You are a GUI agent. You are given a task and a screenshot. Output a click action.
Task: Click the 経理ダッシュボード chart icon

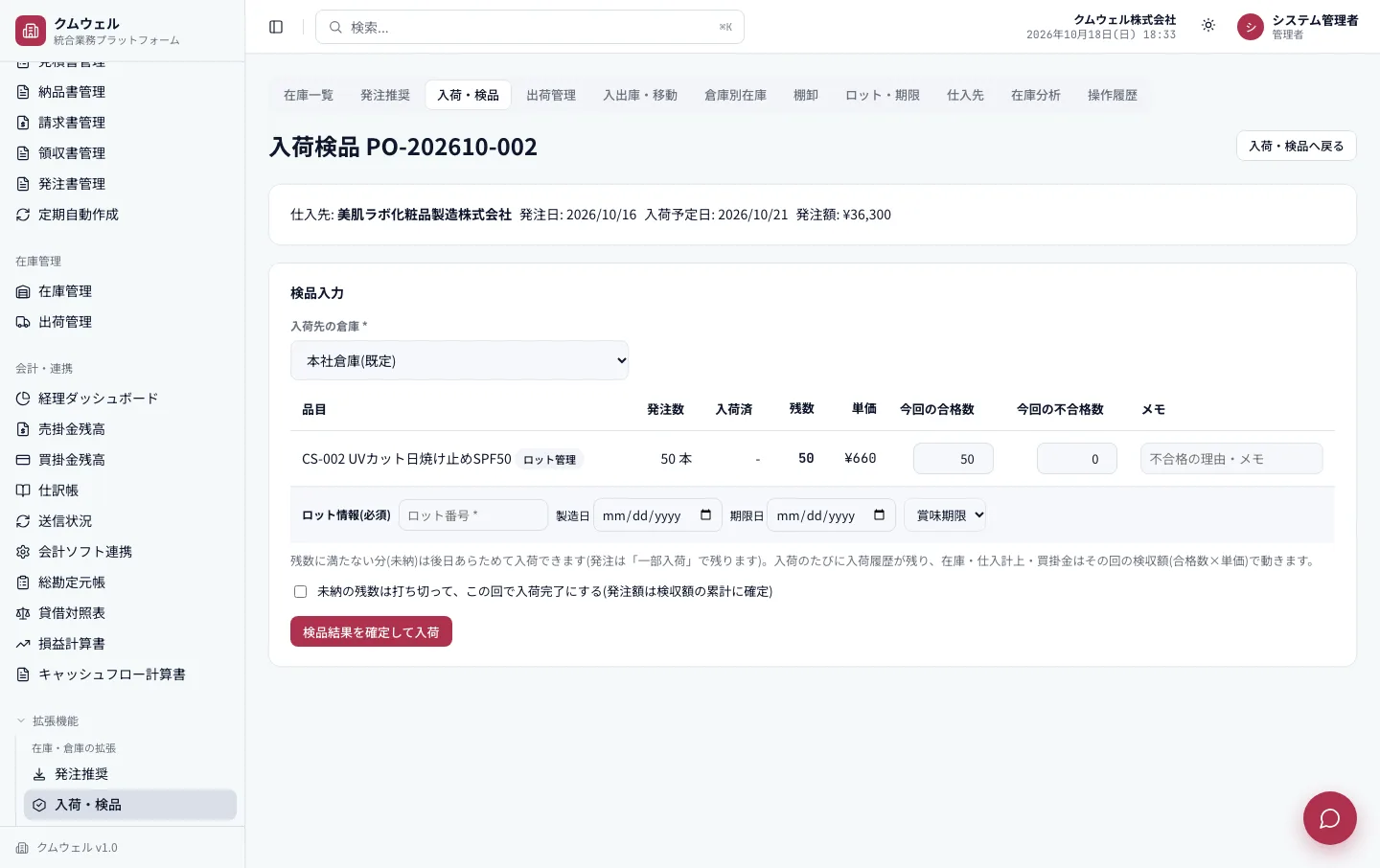pyautogui.click(x=23, y=399)
